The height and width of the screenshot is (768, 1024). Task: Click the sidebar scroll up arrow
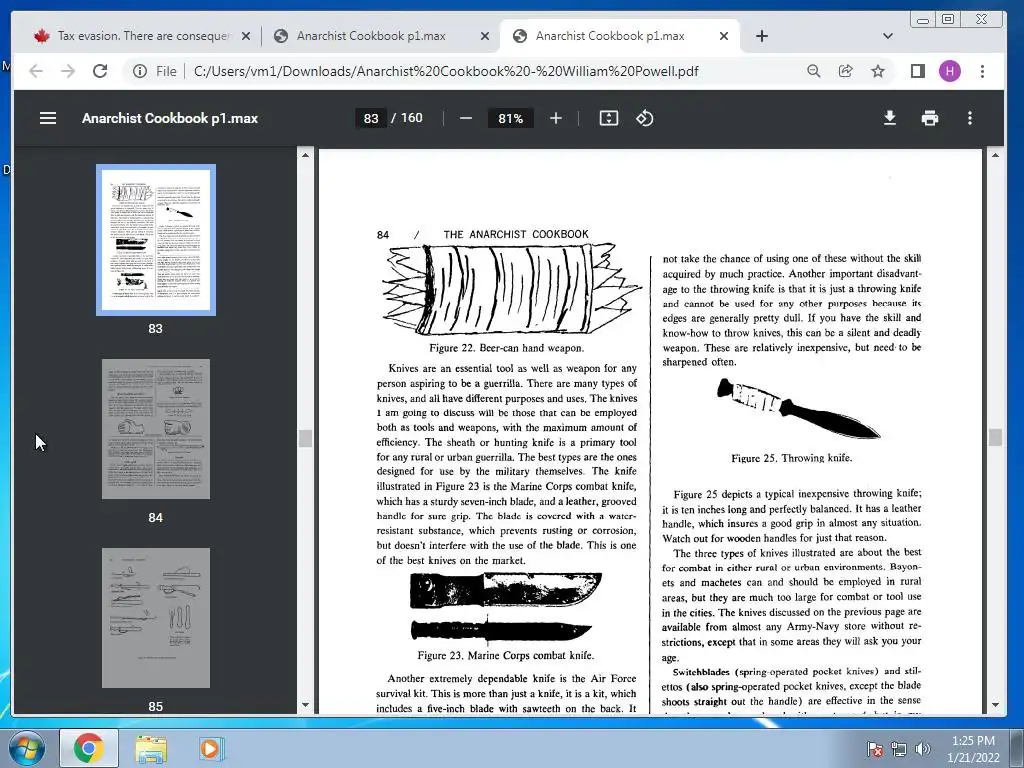[x=305, y=155]
